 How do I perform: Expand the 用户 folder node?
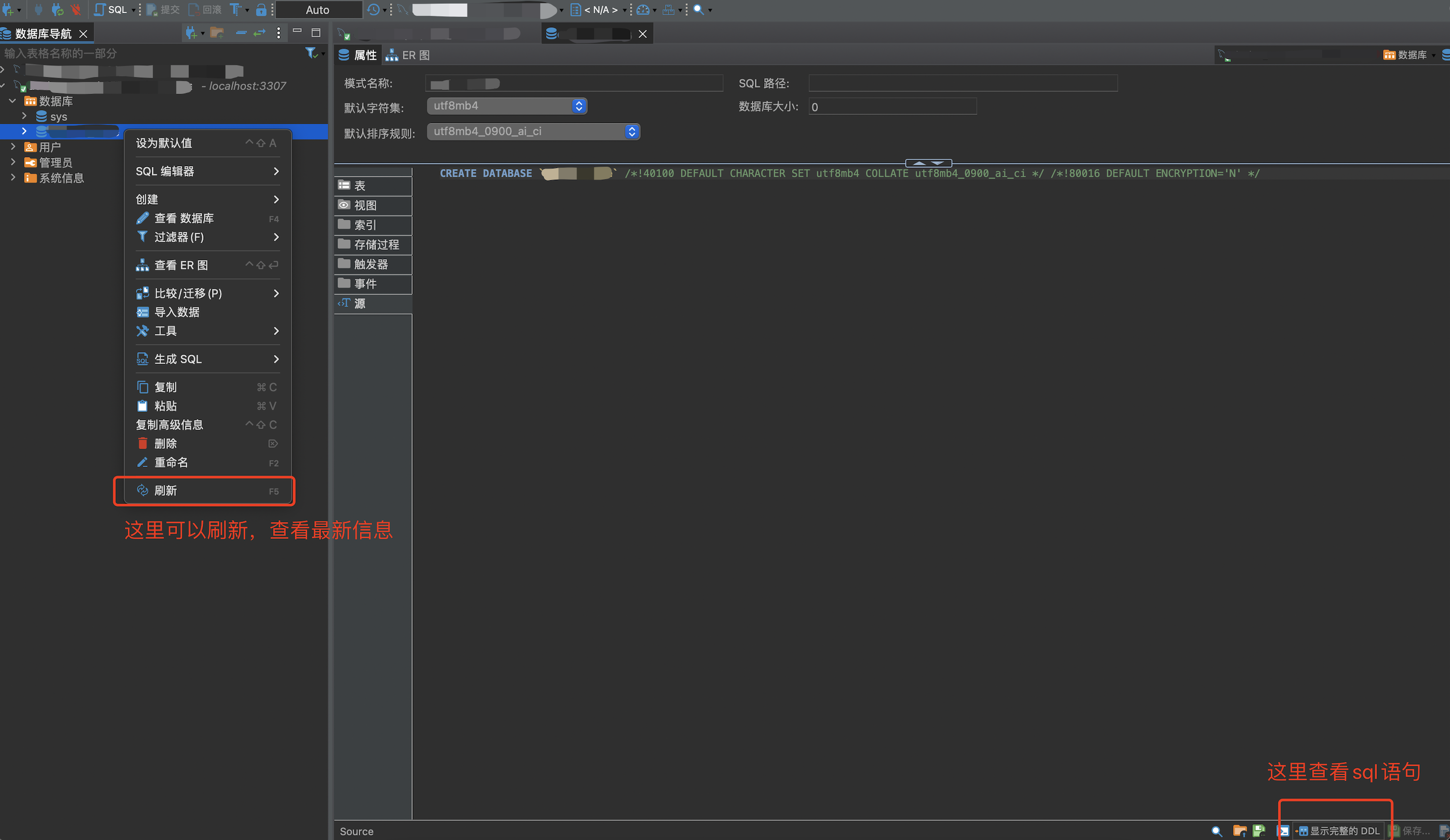click(13, 147)
